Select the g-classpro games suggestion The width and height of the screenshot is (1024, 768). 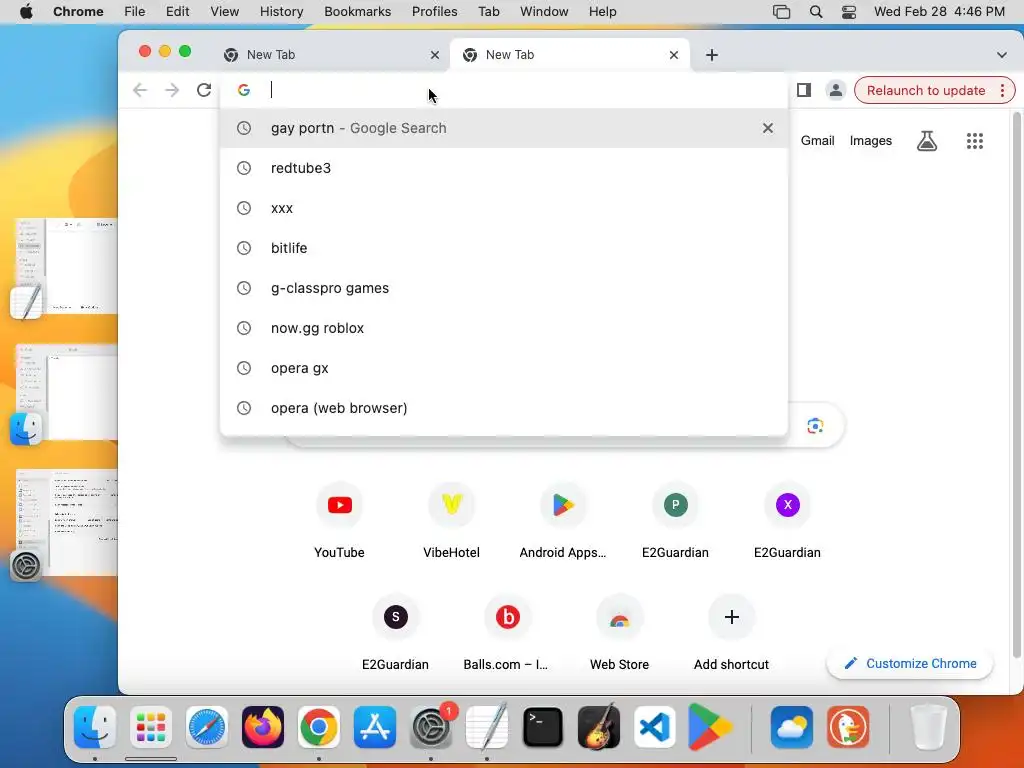coord(504,288)
